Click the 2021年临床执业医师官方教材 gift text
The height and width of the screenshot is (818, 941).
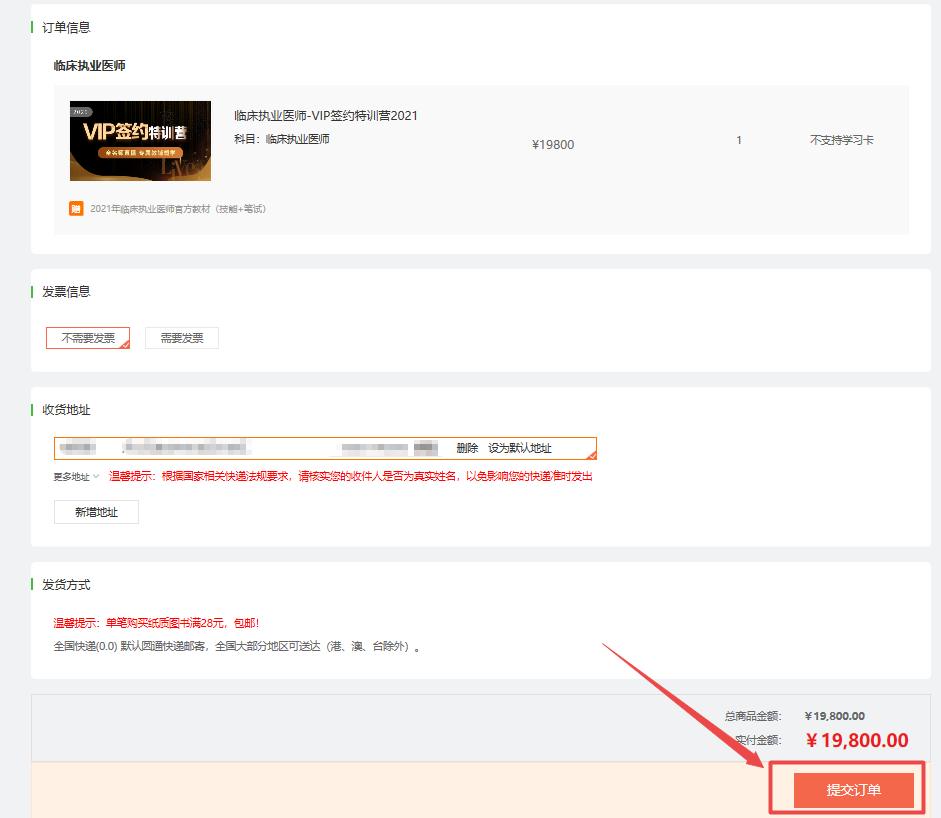(178, 209)
